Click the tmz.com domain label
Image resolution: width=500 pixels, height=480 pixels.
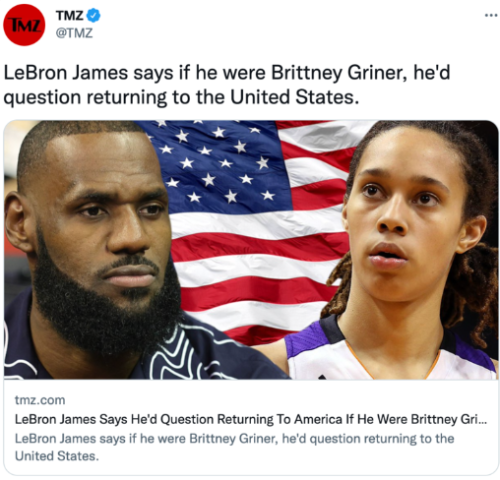click(40, 400)
